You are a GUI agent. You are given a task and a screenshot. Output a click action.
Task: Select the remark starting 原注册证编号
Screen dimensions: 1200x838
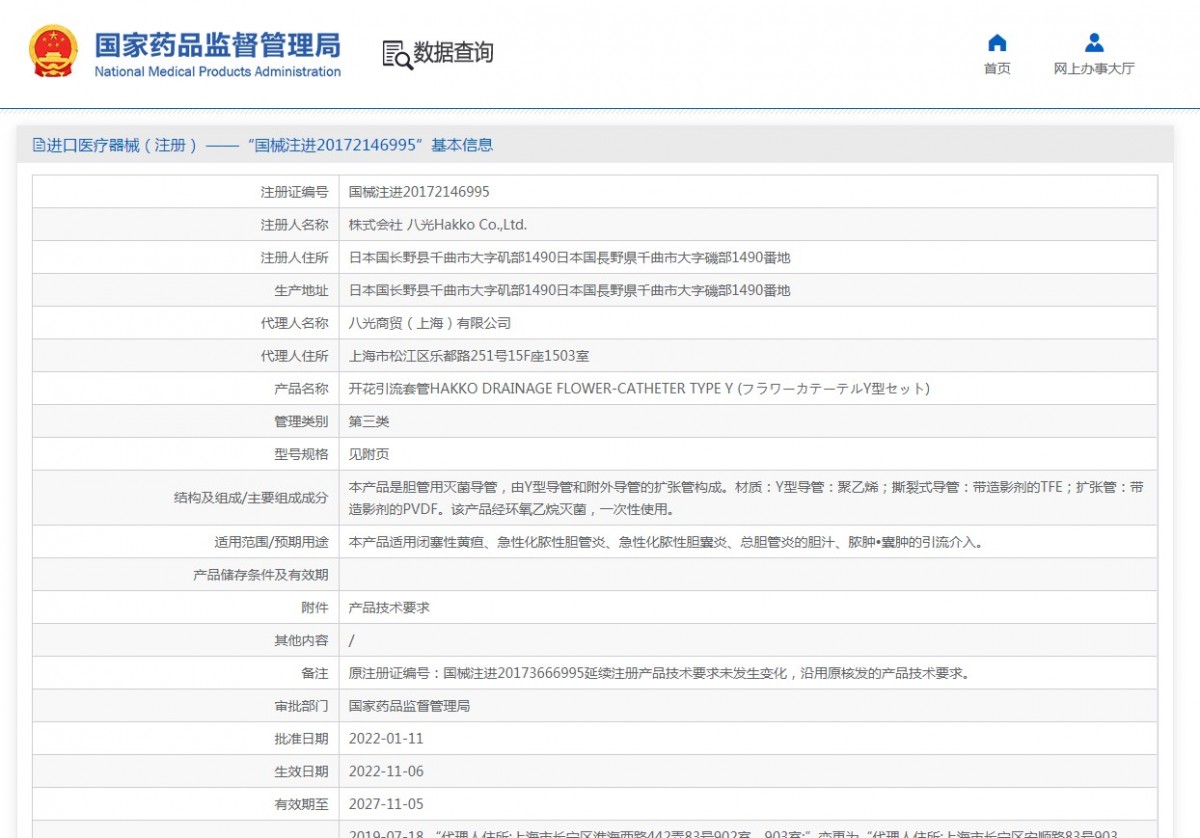click(659, 674)
